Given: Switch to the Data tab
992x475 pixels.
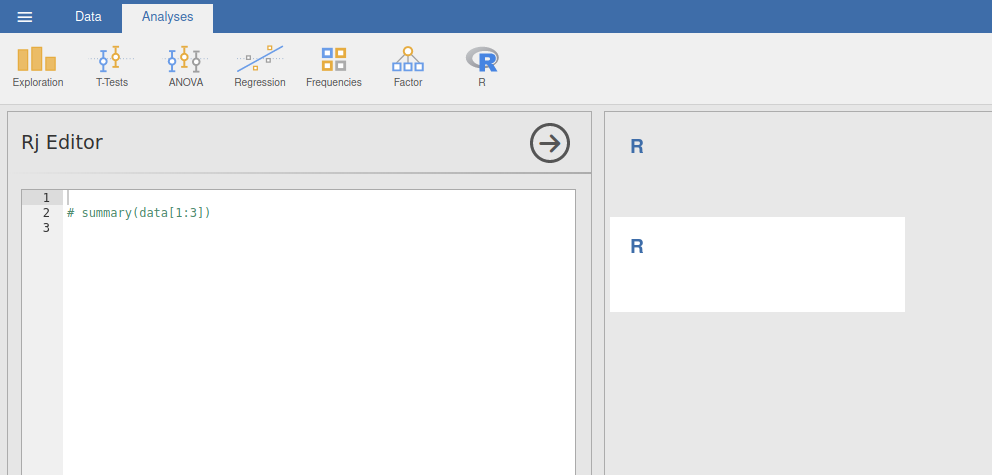Looking at the screenshot, I should click(88, 17).
